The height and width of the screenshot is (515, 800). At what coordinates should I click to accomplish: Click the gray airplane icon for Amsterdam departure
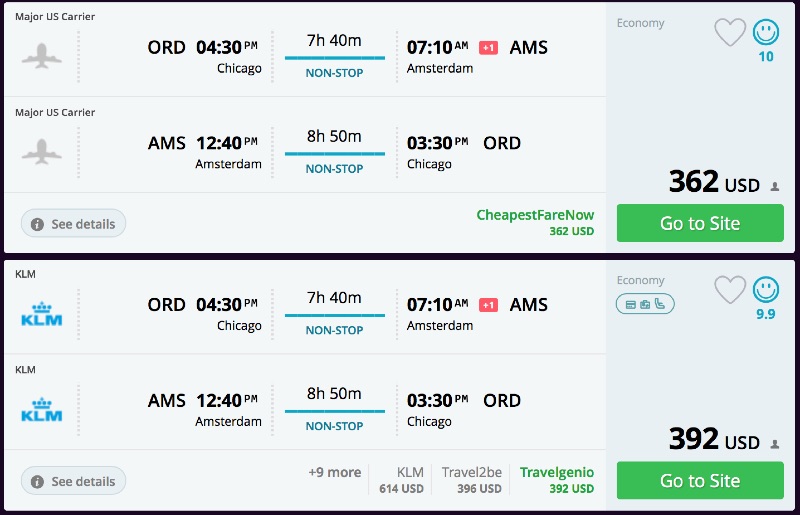pyautogui.click(x=42, y=152)
